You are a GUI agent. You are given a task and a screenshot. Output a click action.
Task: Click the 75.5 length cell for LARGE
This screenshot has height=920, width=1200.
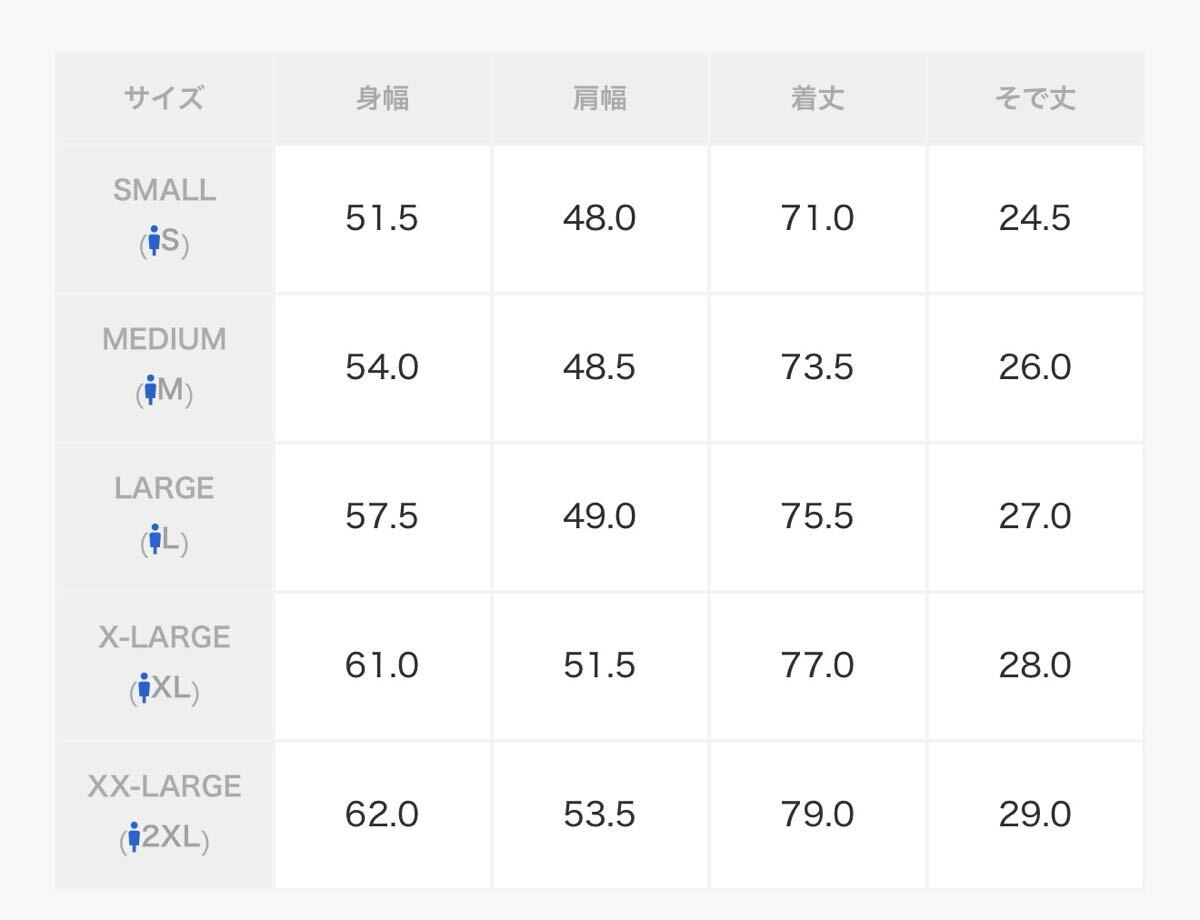817,516
